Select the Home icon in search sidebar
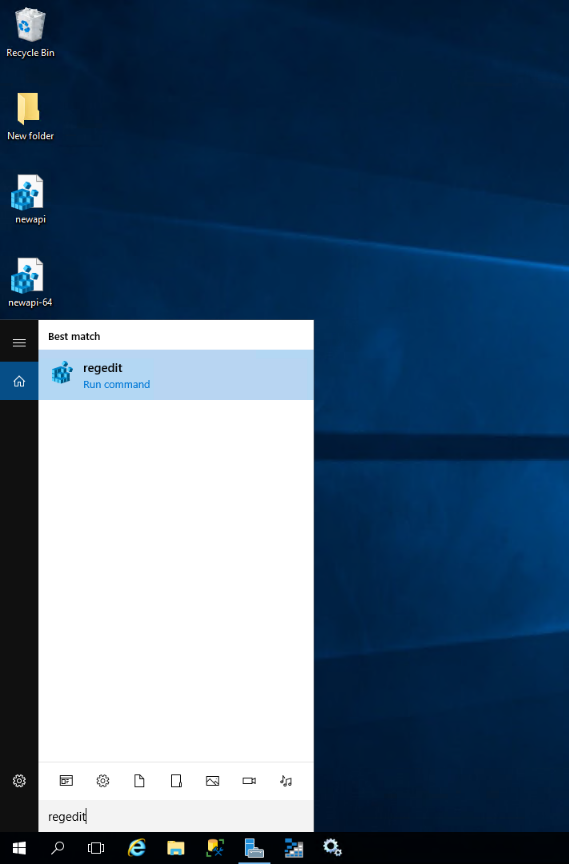The height and width of the screenshot is (864, 569). (x=19, y=381)
